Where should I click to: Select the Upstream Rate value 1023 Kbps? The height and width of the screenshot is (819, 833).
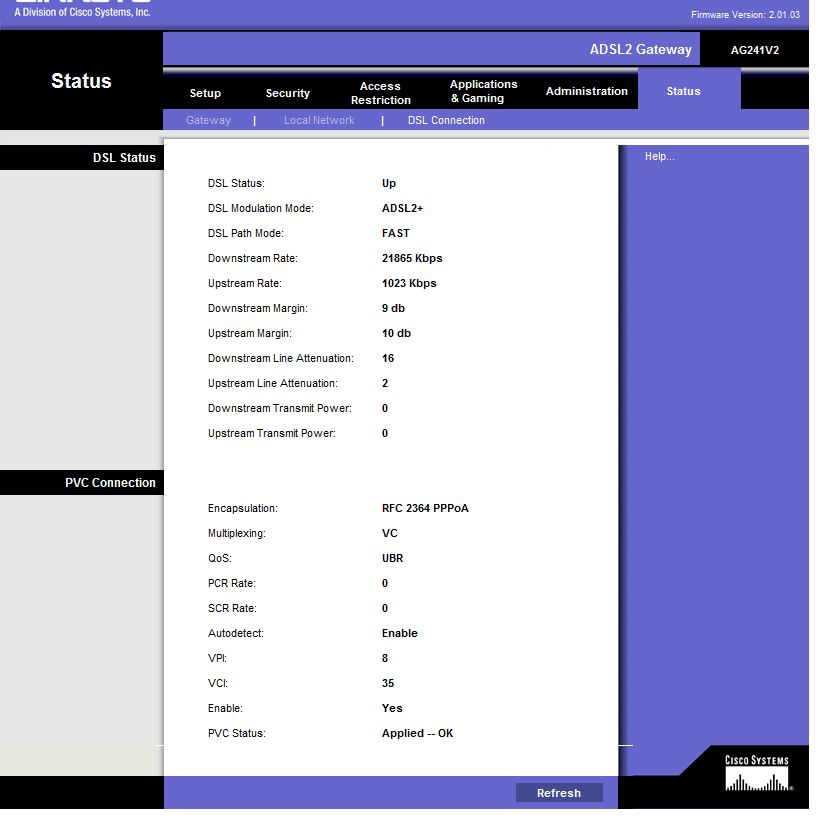click(409, 283)
